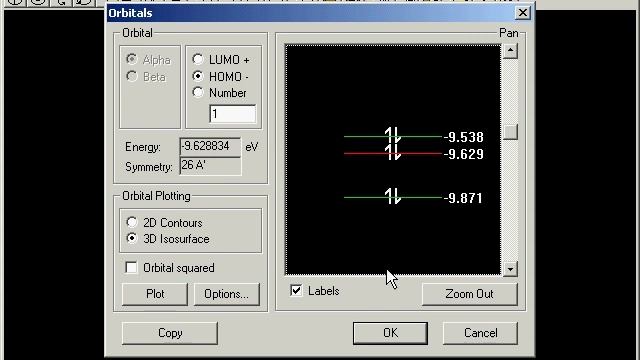Viewport: 640px width, 360px height.
Task: Click the Zoom Out button
Action: pos(469,294)
